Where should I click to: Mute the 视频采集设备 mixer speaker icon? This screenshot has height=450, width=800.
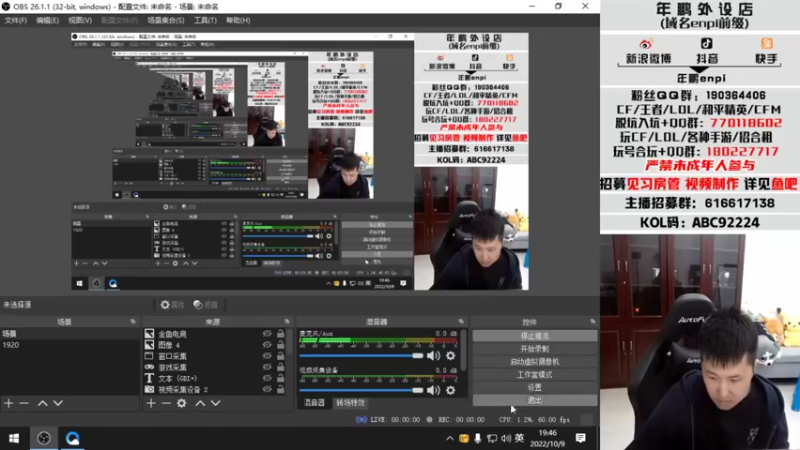point(433,390)
